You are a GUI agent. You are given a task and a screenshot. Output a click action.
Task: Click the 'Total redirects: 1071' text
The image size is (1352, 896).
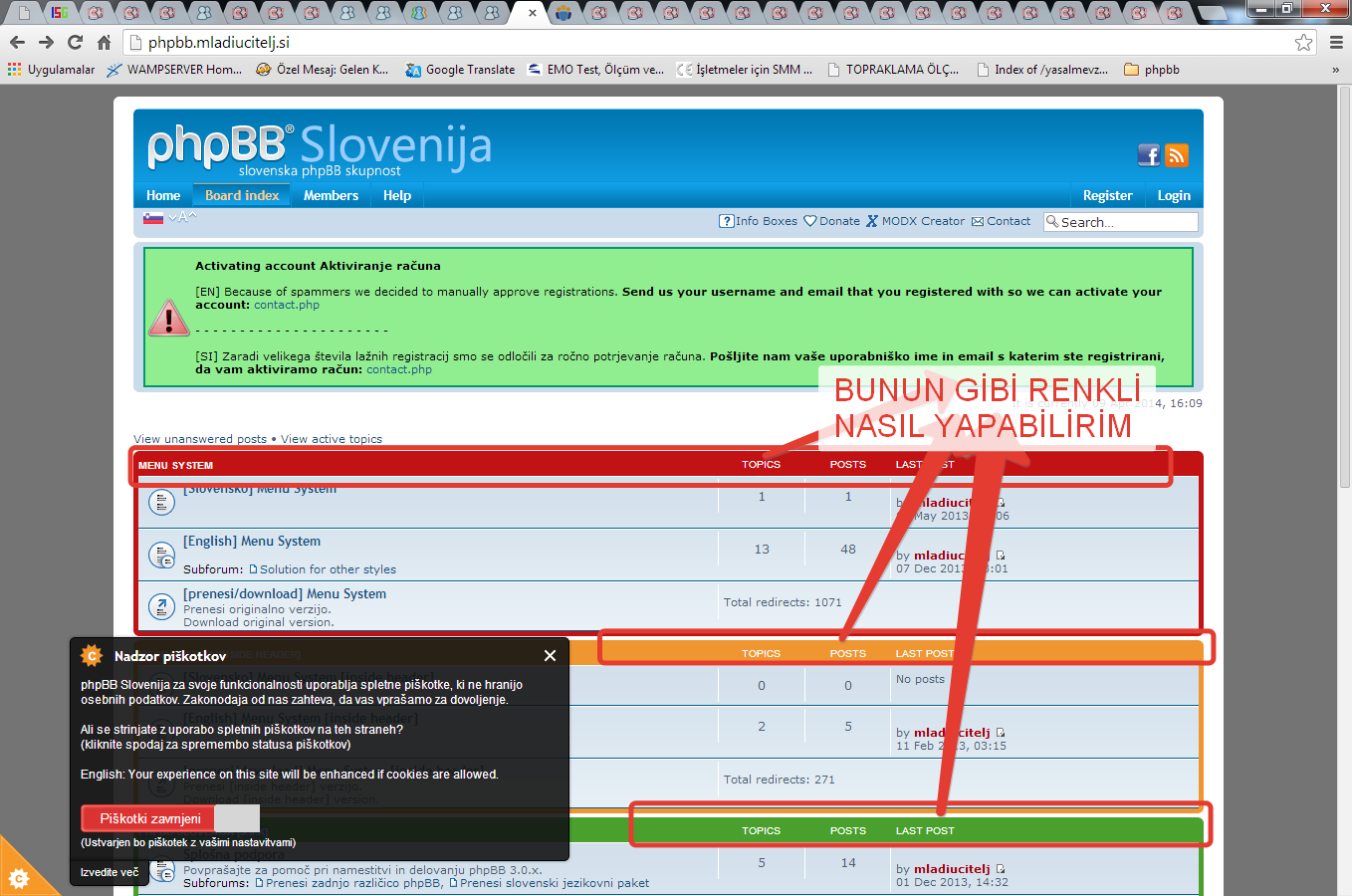783,602
